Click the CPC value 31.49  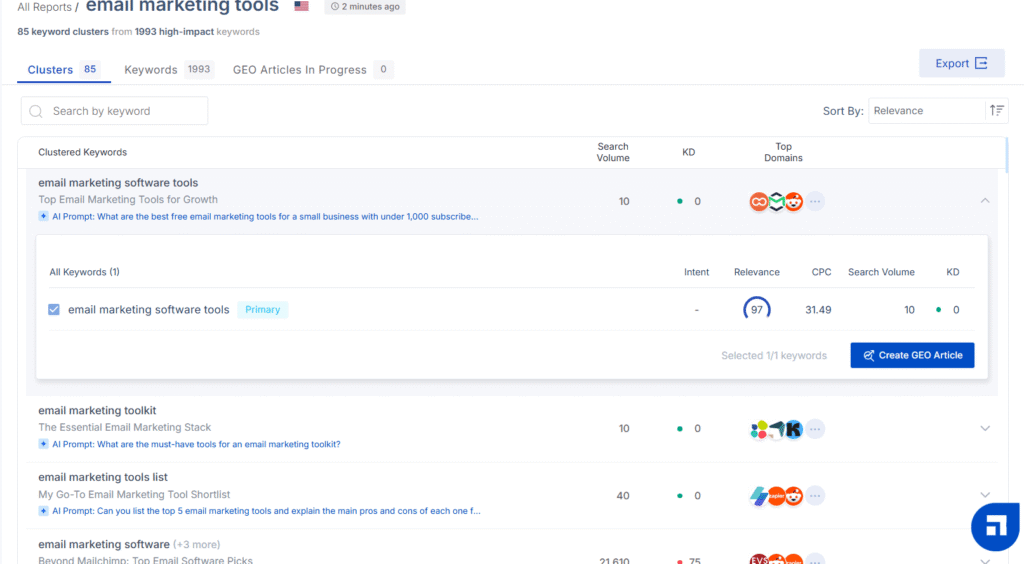(818, 310)
